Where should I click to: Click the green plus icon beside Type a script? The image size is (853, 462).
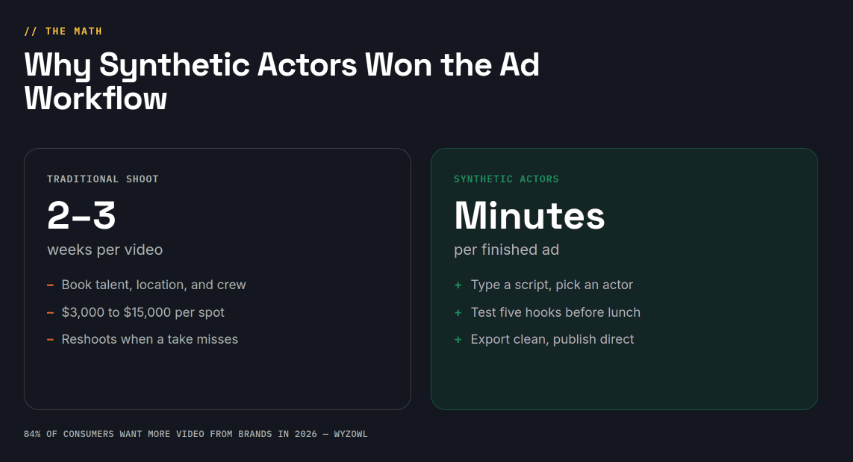[x=458, y=285]
